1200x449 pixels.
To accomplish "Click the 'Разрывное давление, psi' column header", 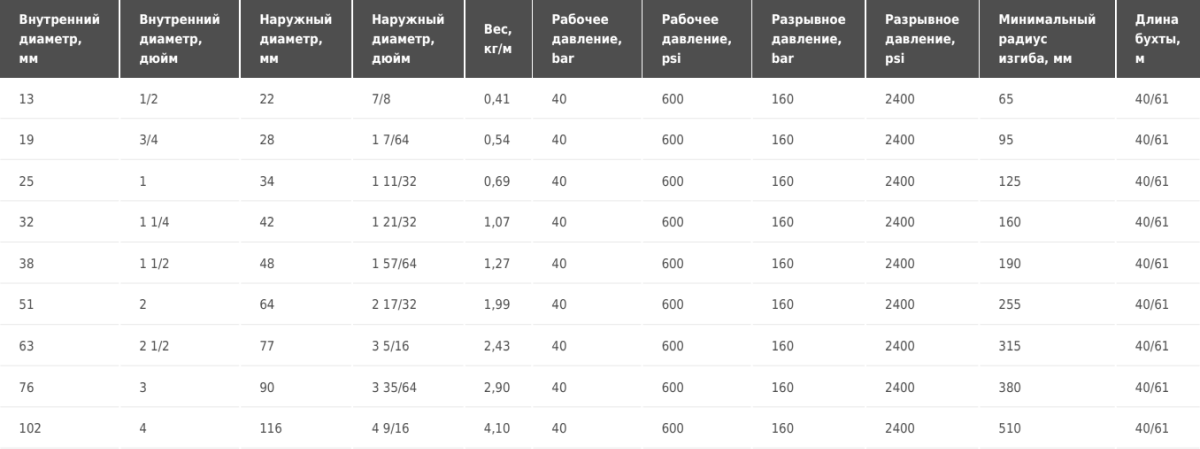I will pos(922,39).
